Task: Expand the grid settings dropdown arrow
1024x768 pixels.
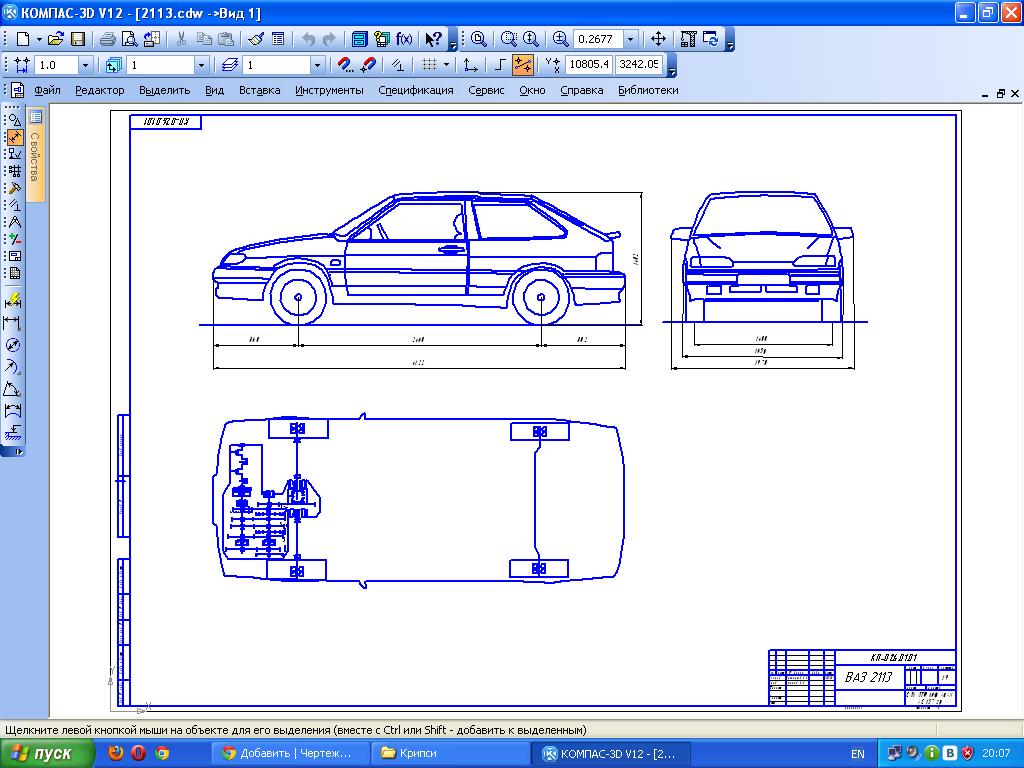Action: tap(446, 65)
